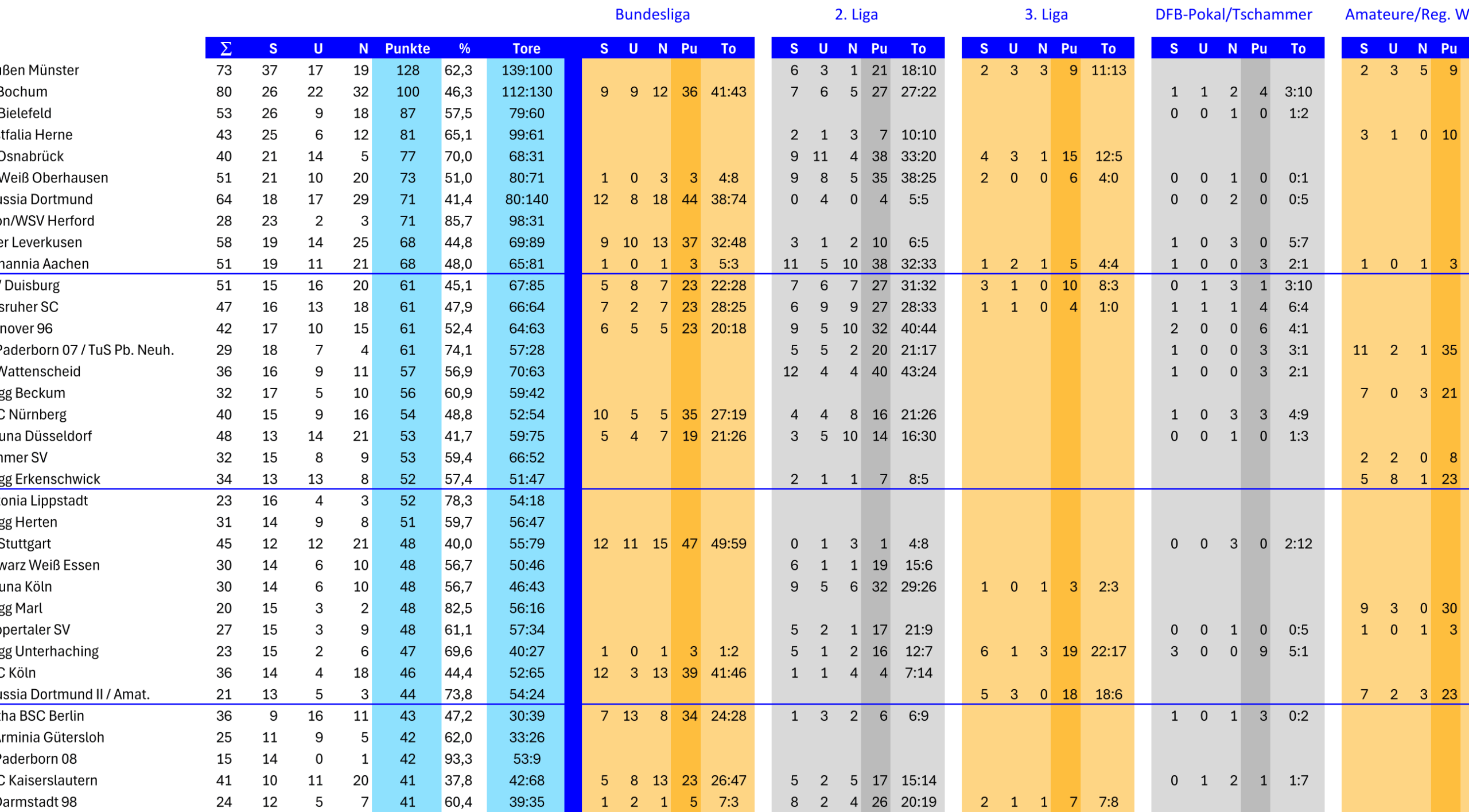Viewport: 1469px width, 812px height.
Task: Select the Weiß Essen team cell
Action: [x=50, y=565]
